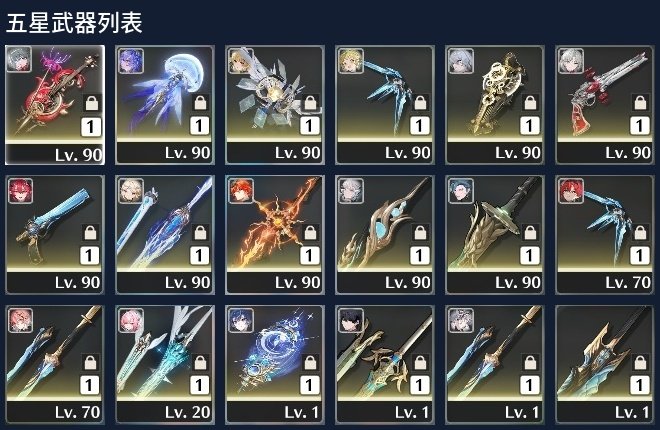The width and height of the screenshot is (660, 430).
Task: Toggle lock on the Lv. 20 sword
Action: pos(200,362)
